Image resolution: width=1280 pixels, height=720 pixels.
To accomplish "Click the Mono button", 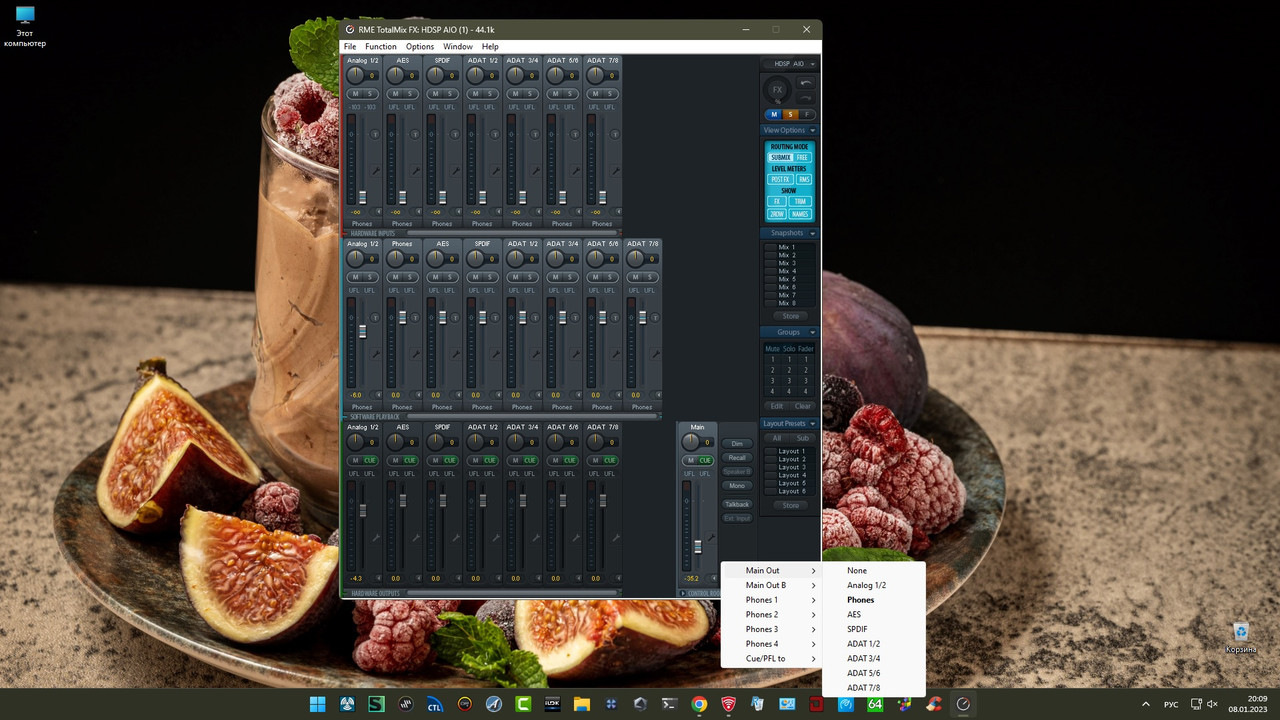I will pyautogui.click(x=737, y=485).
